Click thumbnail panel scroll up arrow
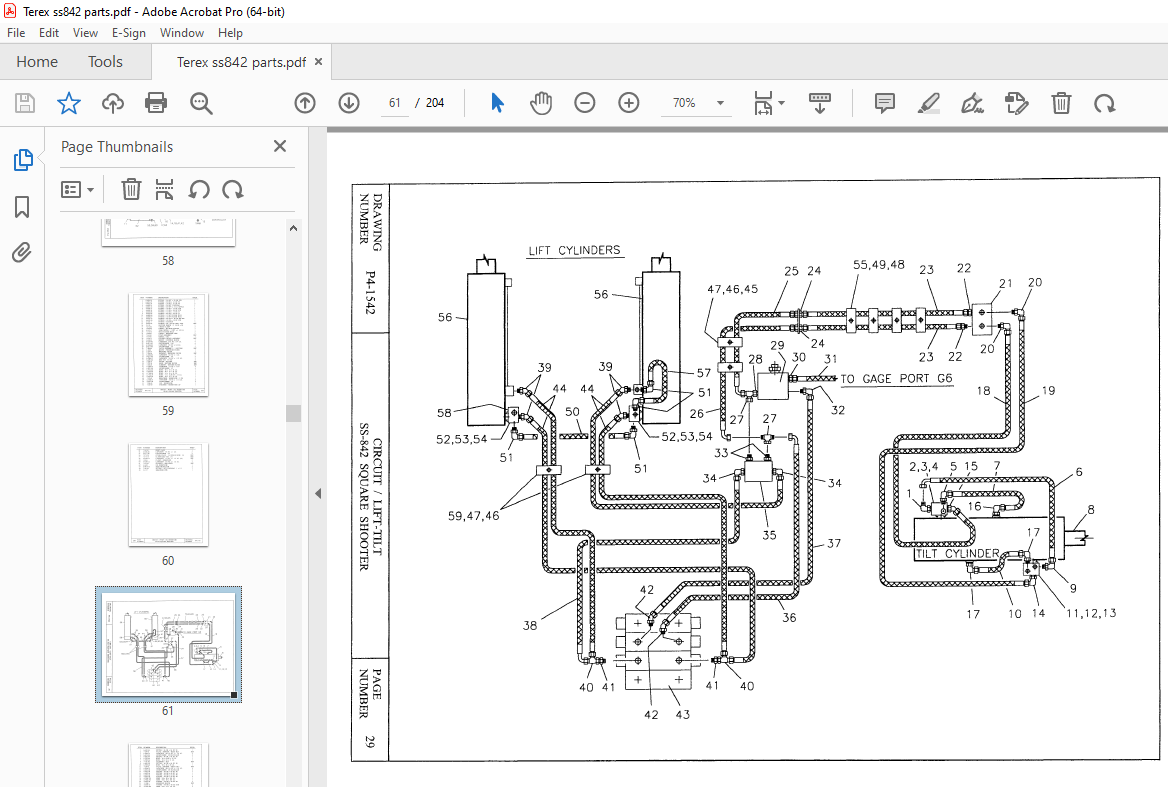Image resolution: width=1168 pixels, height=787 pixels. [293, 229]
